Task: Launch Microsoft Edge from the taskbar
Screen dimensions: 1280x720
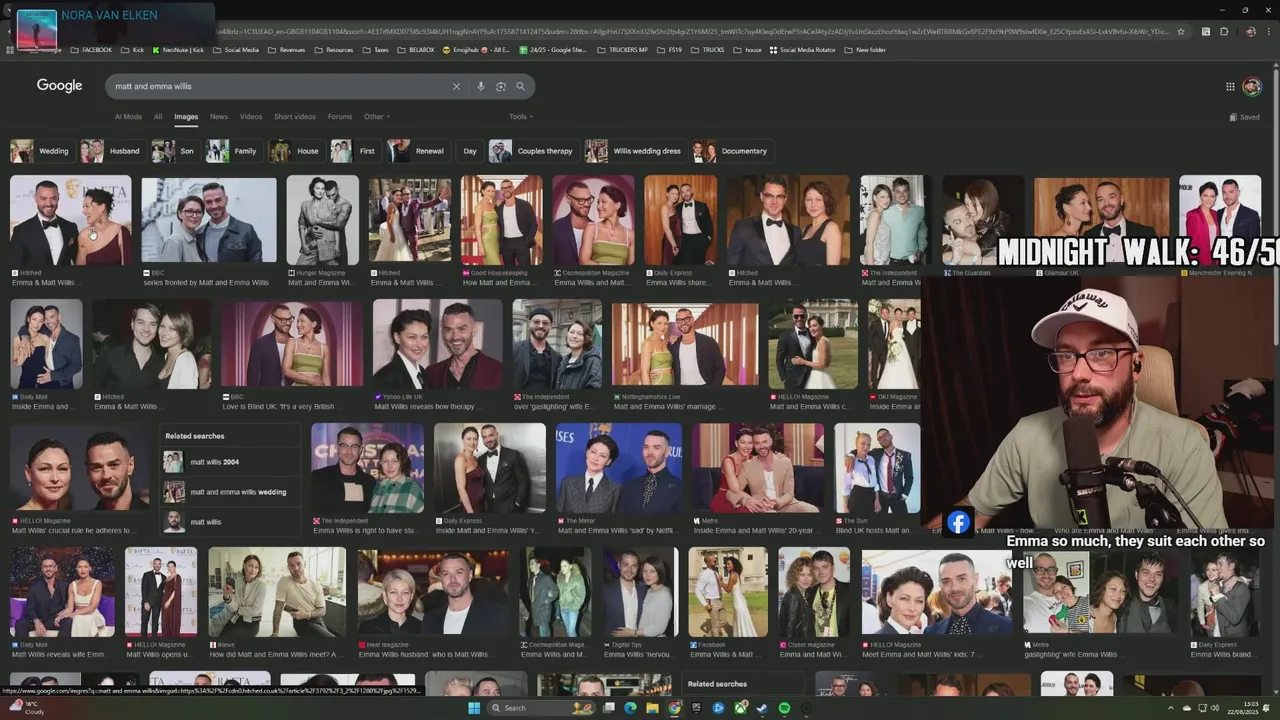Action: pyautogui.click(x=630, y=708)
